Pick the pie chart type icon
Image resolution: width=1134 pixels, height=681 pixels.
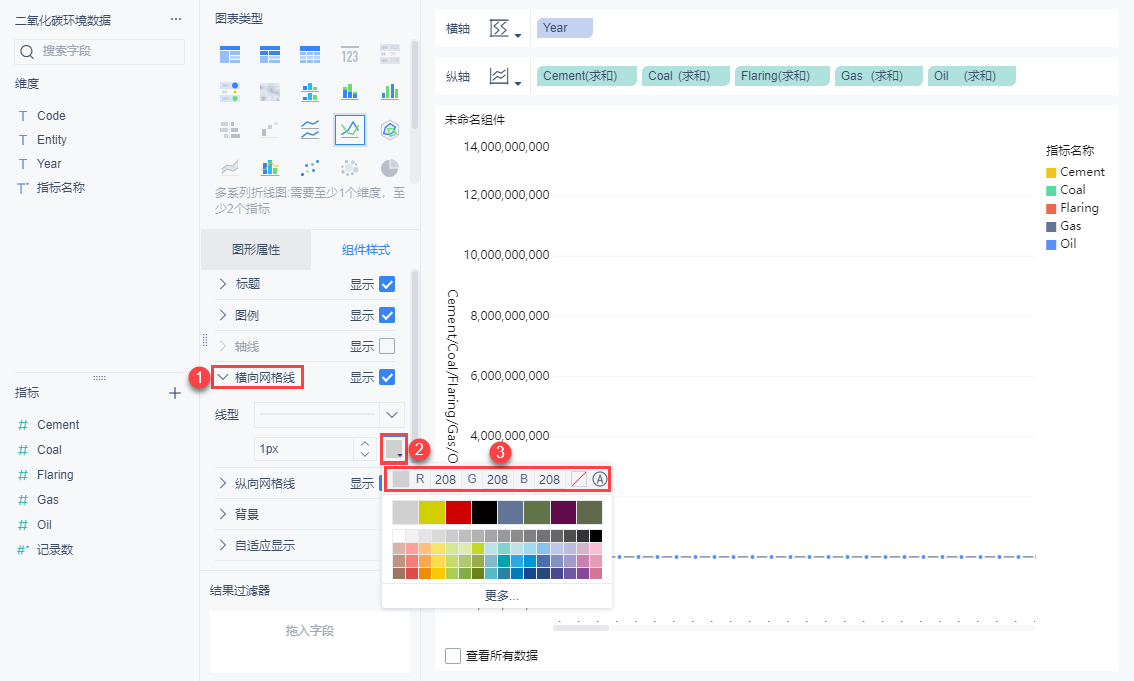[x=390, y=168]
